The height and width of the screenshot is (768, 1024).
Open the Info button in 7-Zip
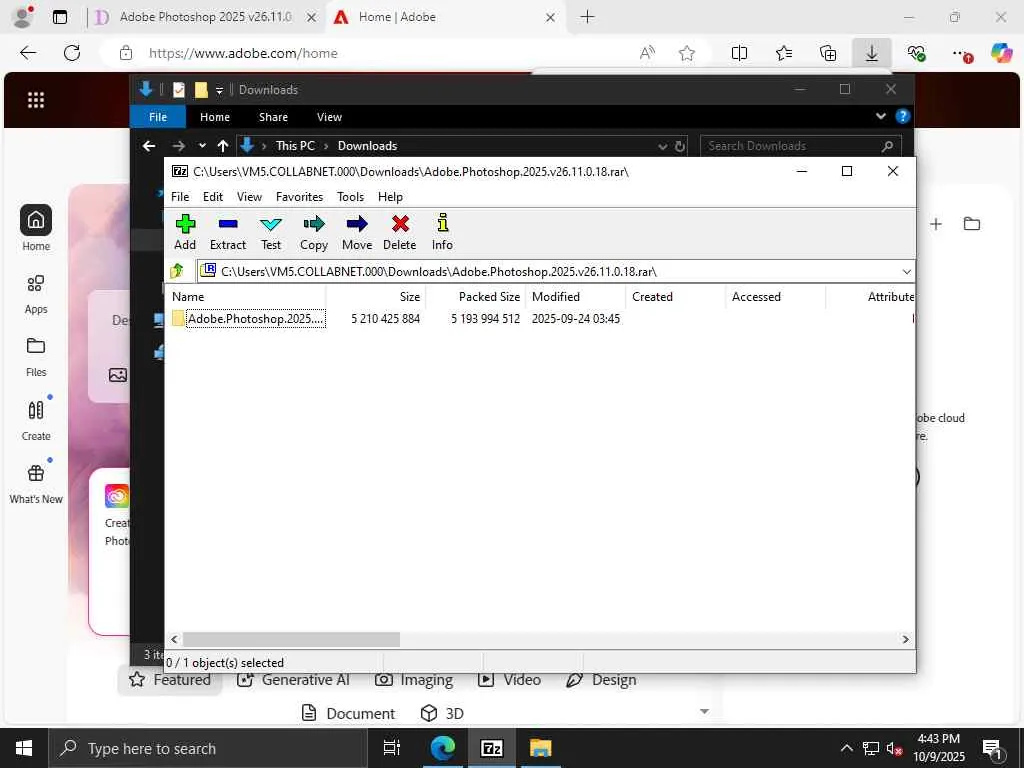click(442, 232)
